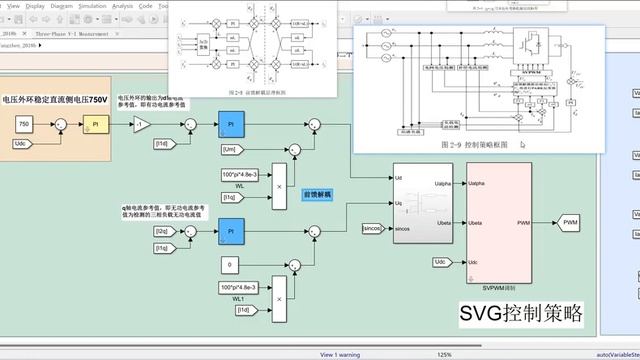Select sum block right of [Um] tag
Image resolution: width=640 pixels, height=360 pixels.
point(295,150)
